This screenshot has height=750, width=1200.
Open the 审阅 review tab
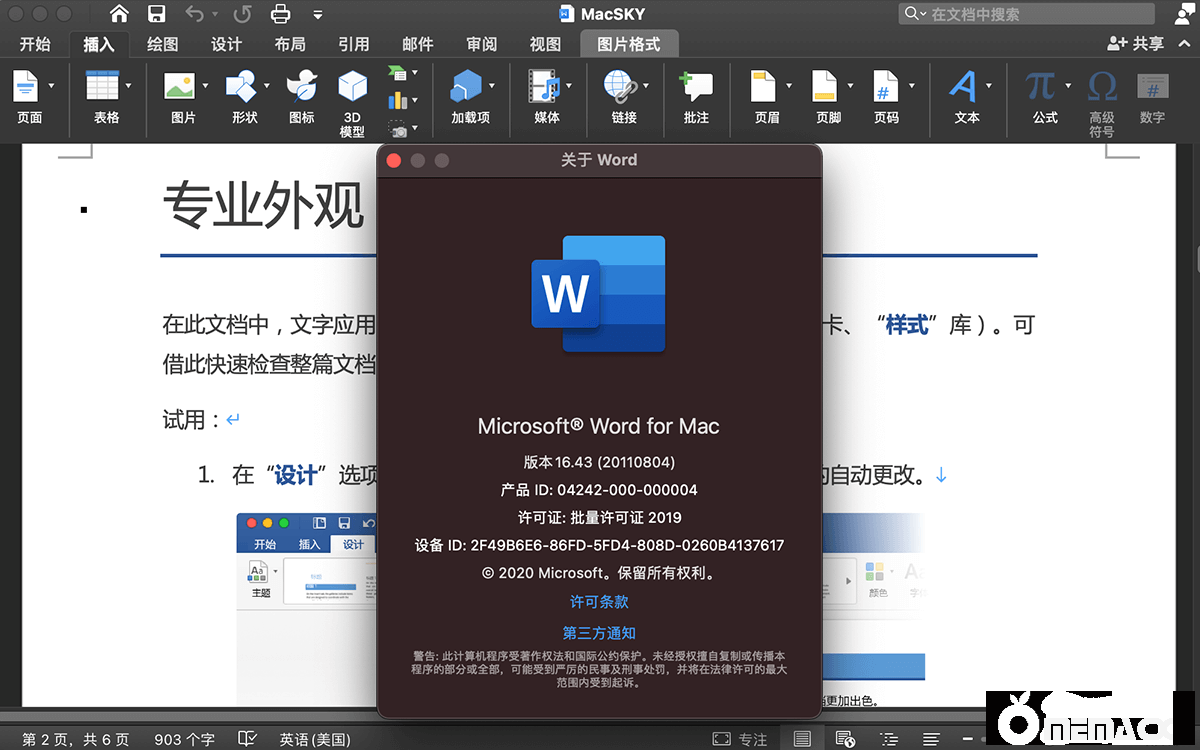[481, 44]
